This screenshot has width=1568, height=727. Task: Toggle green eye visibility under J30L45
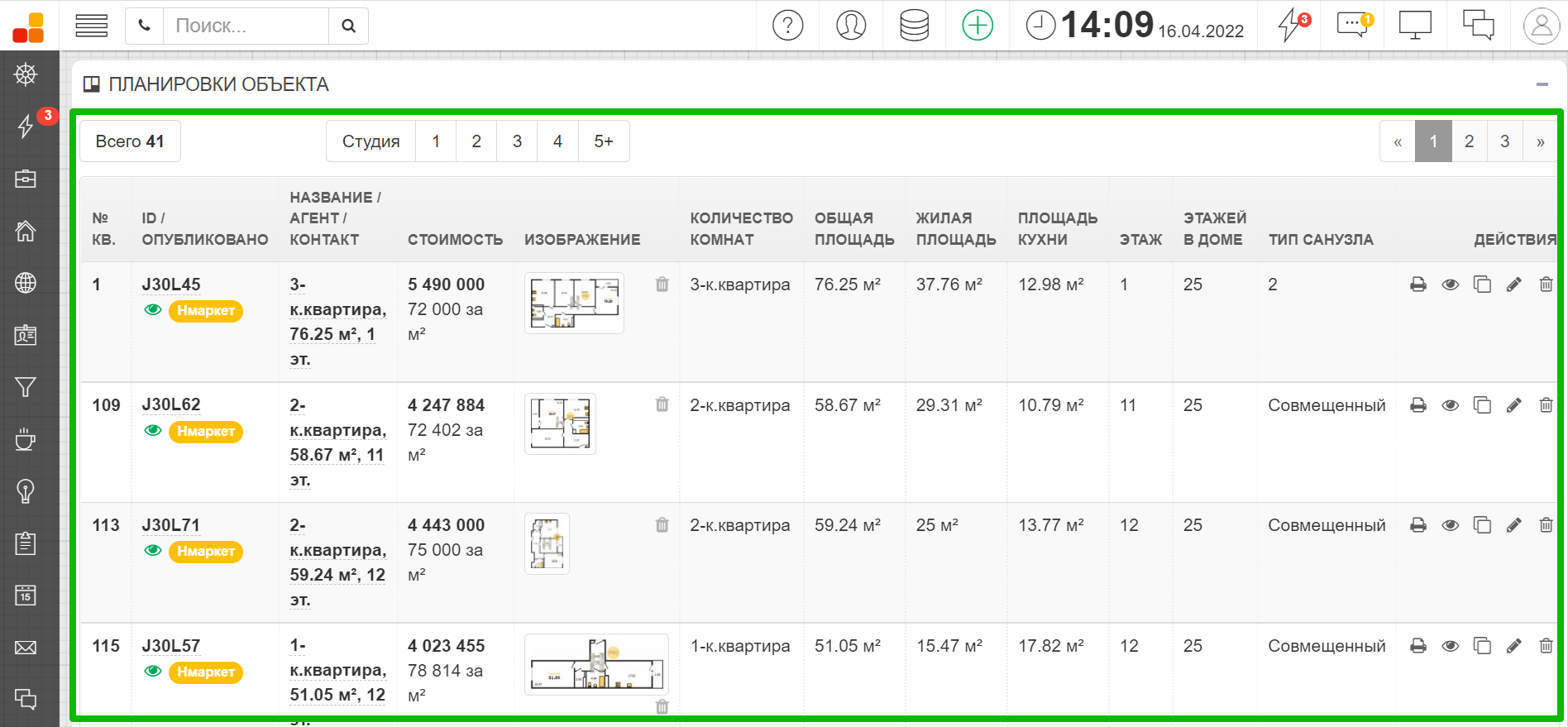pos(153,310)
